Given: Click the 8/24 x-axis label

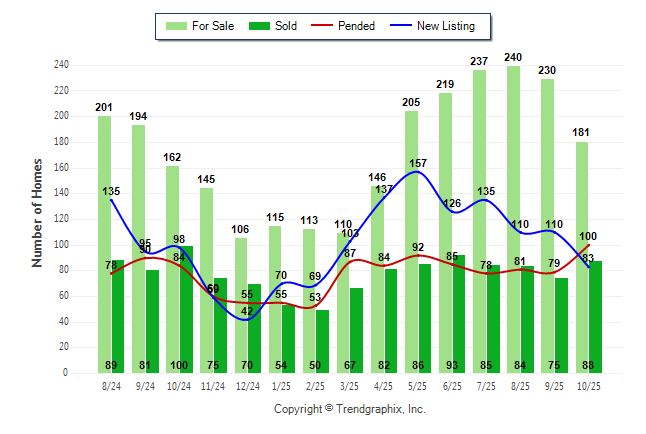Looking at the screenshot, I should pos(111,385).
